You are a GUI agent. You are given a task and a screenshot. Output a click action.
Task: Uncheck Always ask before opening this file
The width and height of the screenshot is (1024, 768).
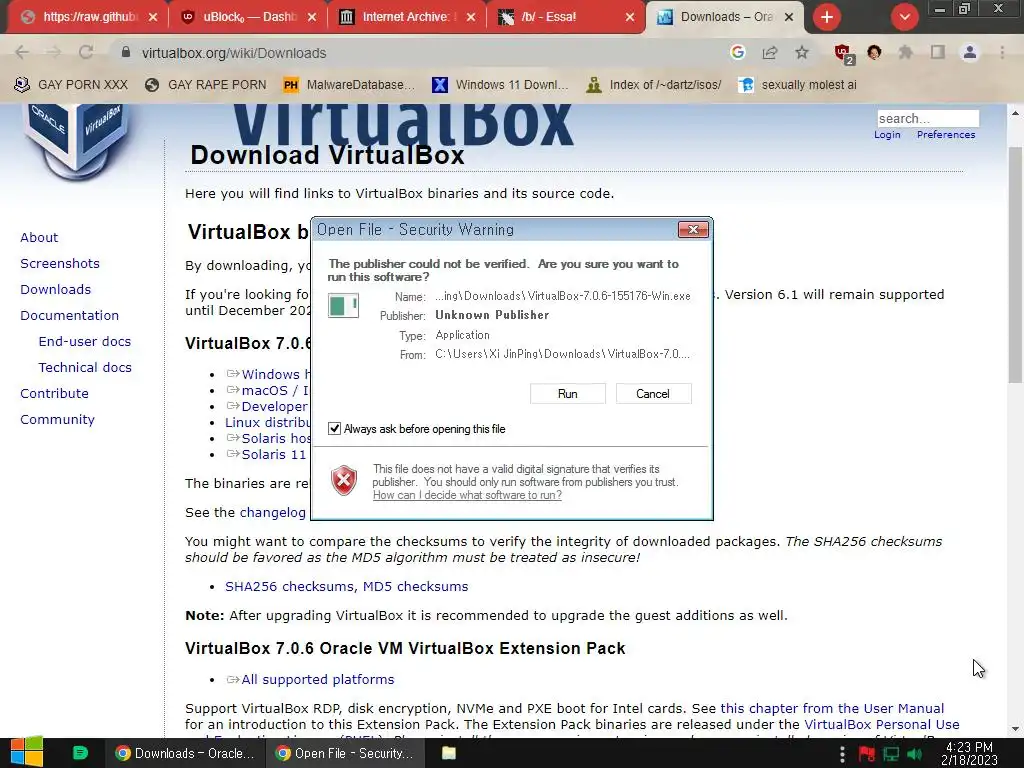coord(334,428)
